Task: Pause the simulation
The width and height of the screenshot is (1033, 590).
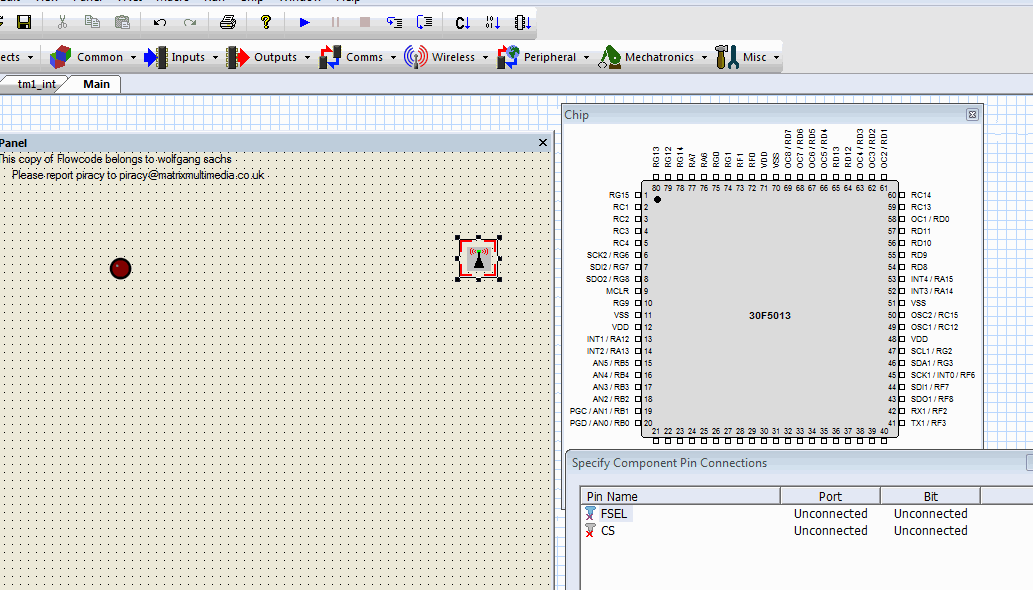Action: [x=335, y=22]
